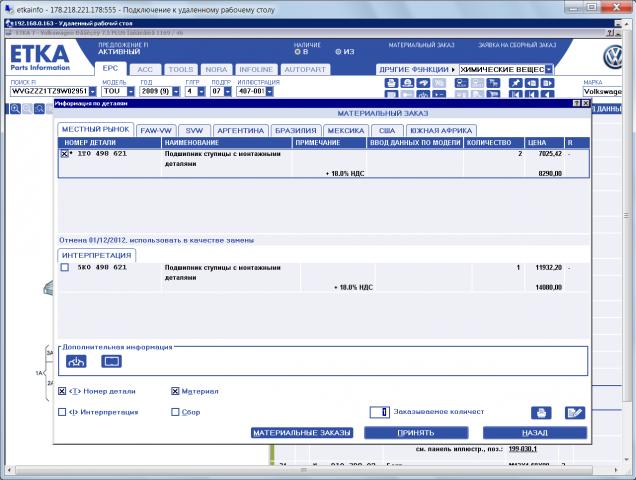Viewport: 636px width, 480px height.
Task: Enable the Интерпретация checkbox
Action: click(62, 412)
